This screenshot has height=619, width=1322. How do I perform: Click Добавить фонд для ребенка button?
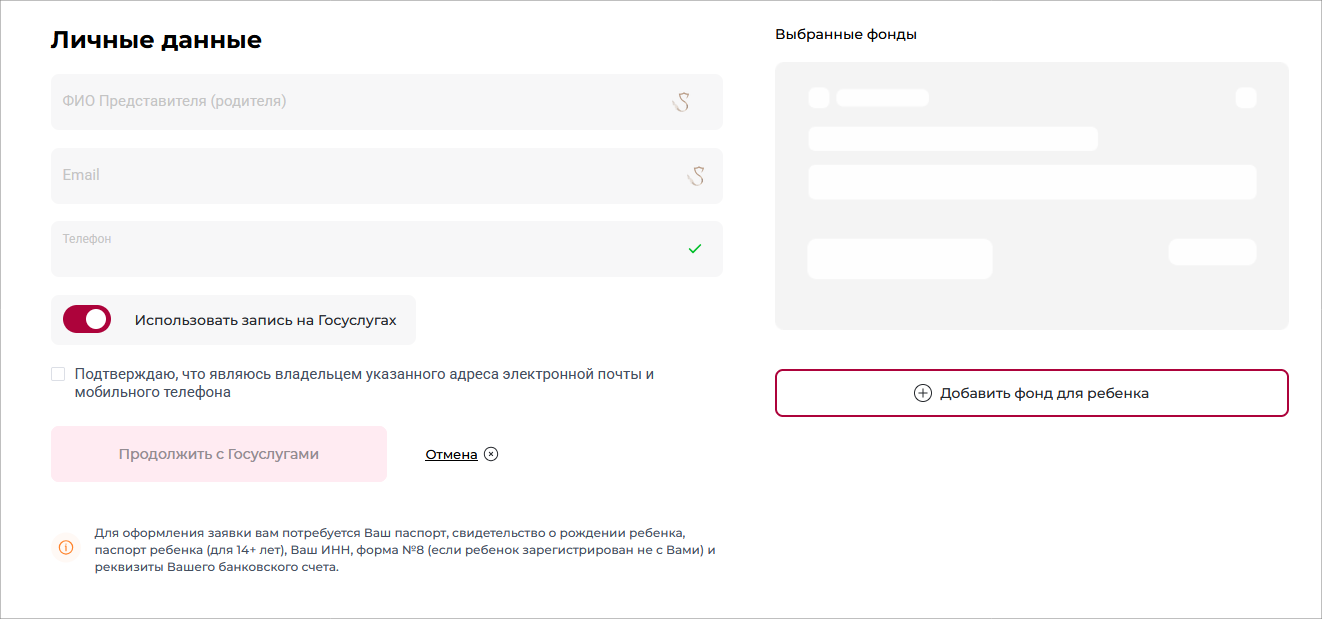click(1031, 393)
